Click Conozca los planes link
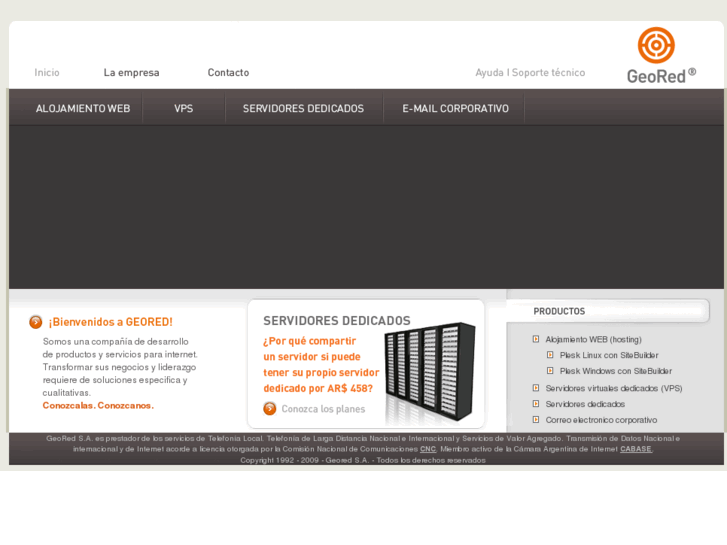Image resolution: width=727 pixels, height=545 pixels. (x=323, y=409)
